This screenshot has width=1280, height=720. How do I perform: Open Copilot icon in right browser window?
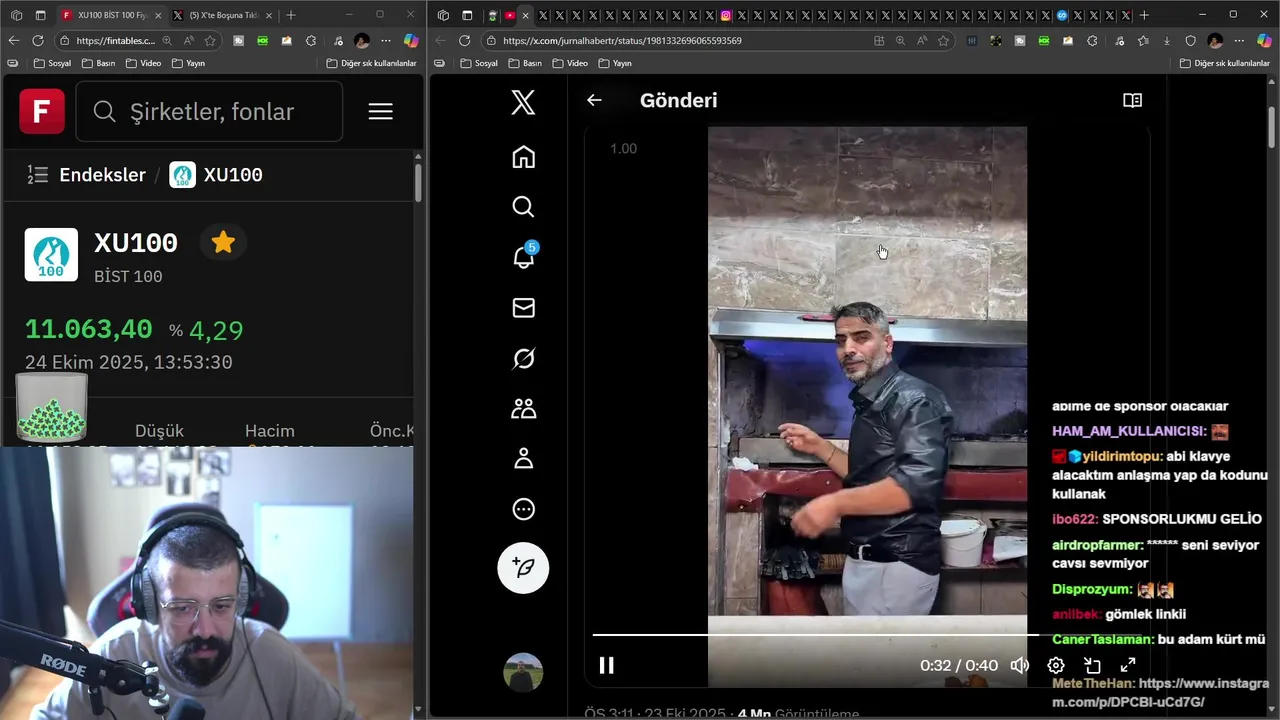[x=1264, y=41]
